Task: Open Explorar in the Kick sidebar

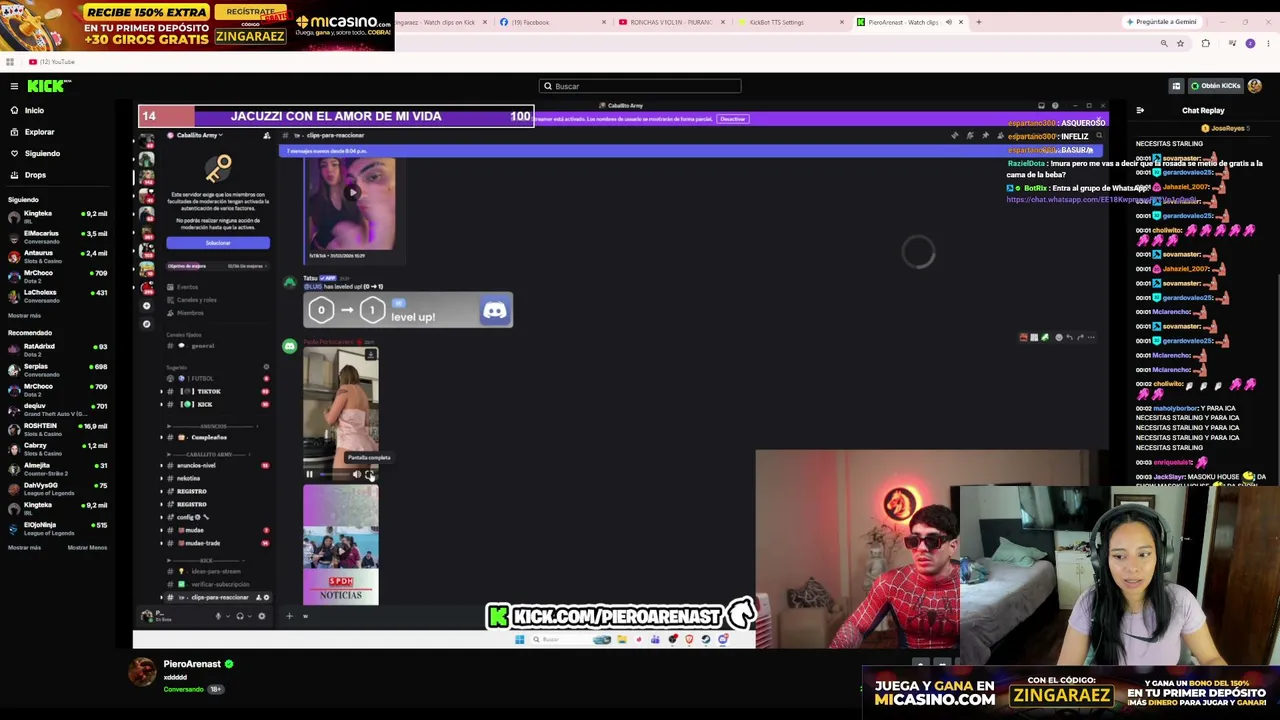Action: tap(39, 132)
